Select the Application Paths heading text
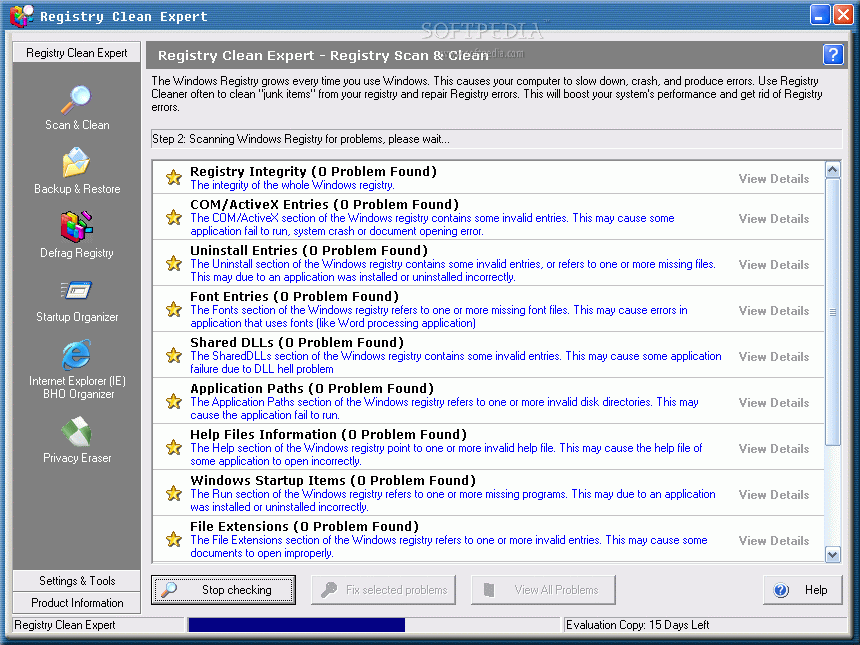 [312, 389]
